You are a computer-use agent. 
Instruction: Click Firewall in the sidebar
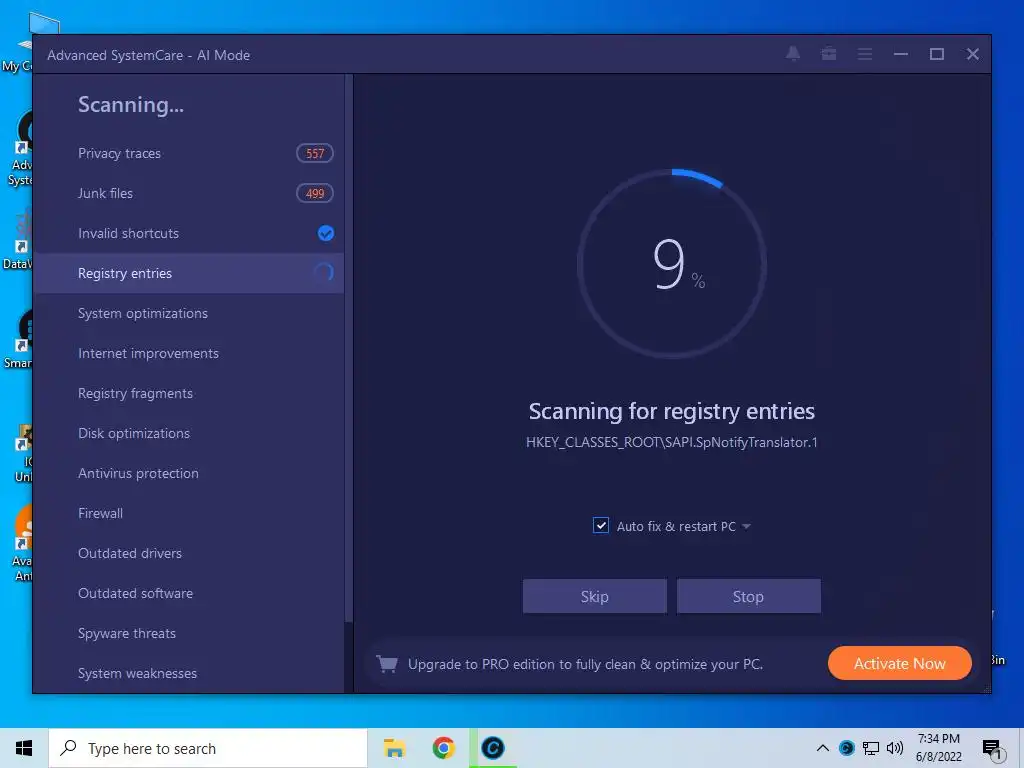click(188, 513)
